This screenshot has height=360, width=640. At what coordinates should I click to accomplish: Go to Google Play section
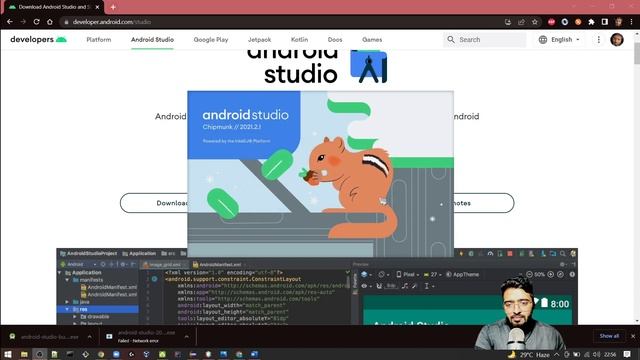[211, 40]
